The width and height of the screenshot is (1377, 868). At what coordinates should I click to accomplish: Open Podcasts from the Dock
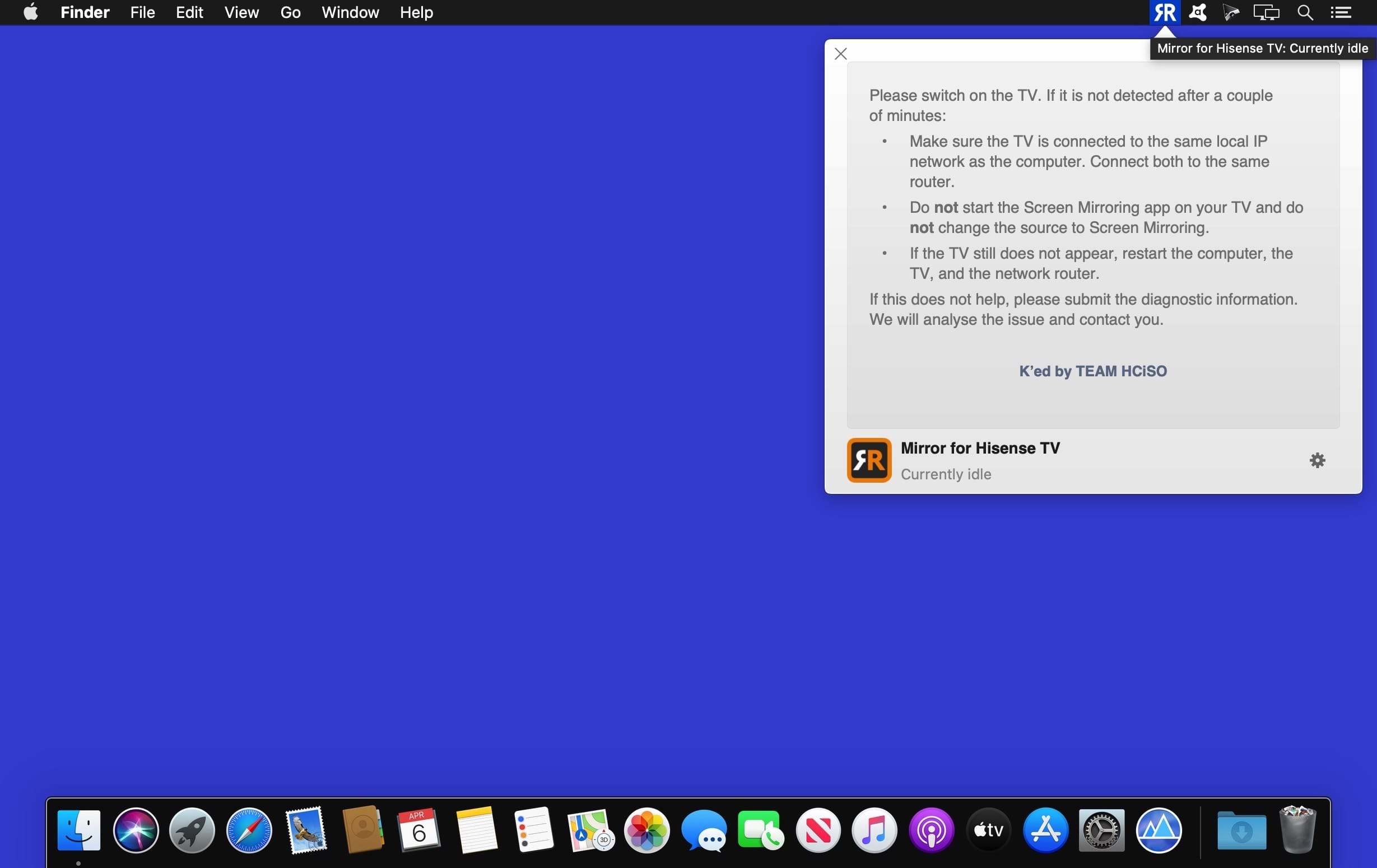tap(931, 830)
